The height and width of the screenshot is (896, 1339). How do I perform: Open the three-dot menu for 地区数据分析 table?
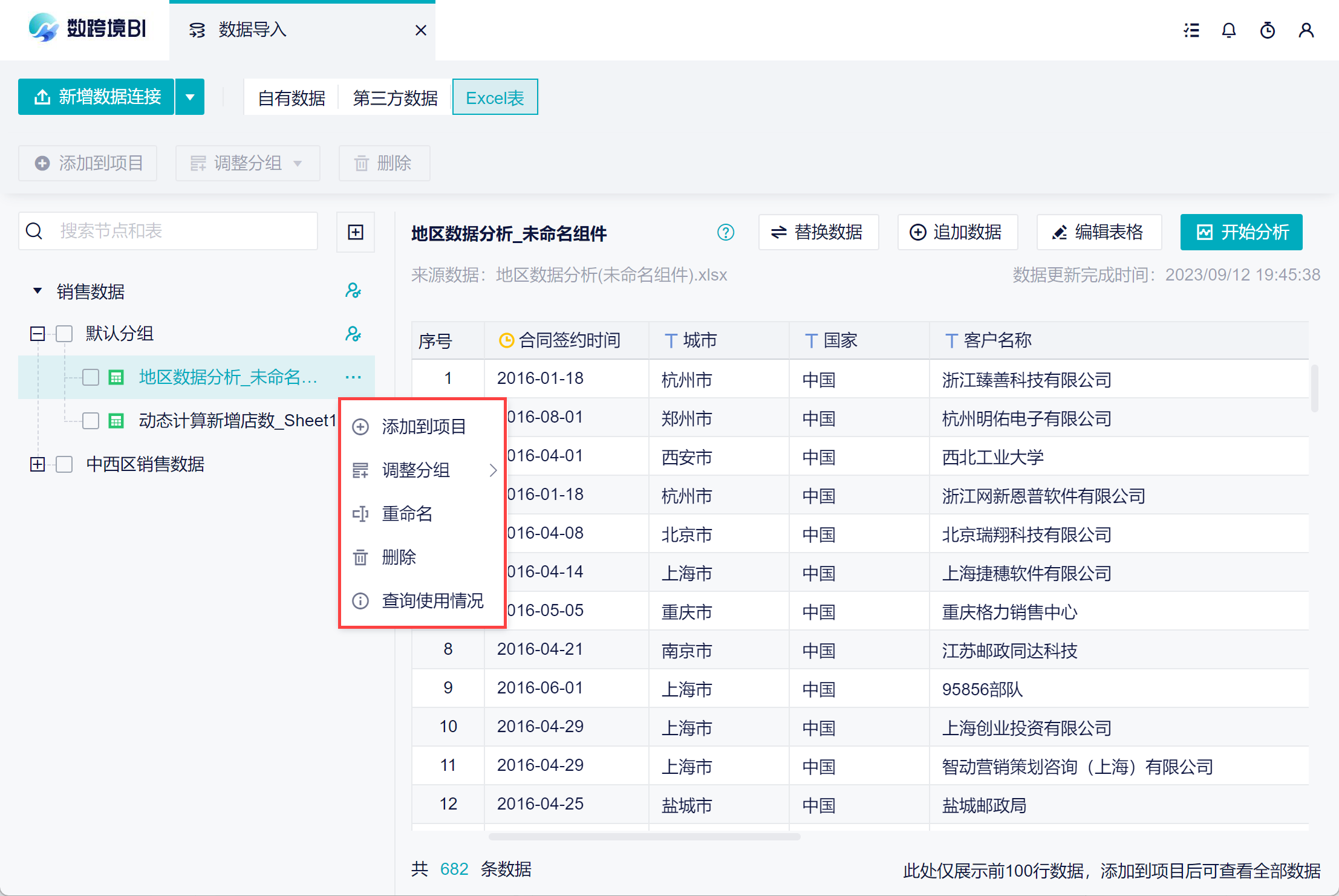click(353, 377)
